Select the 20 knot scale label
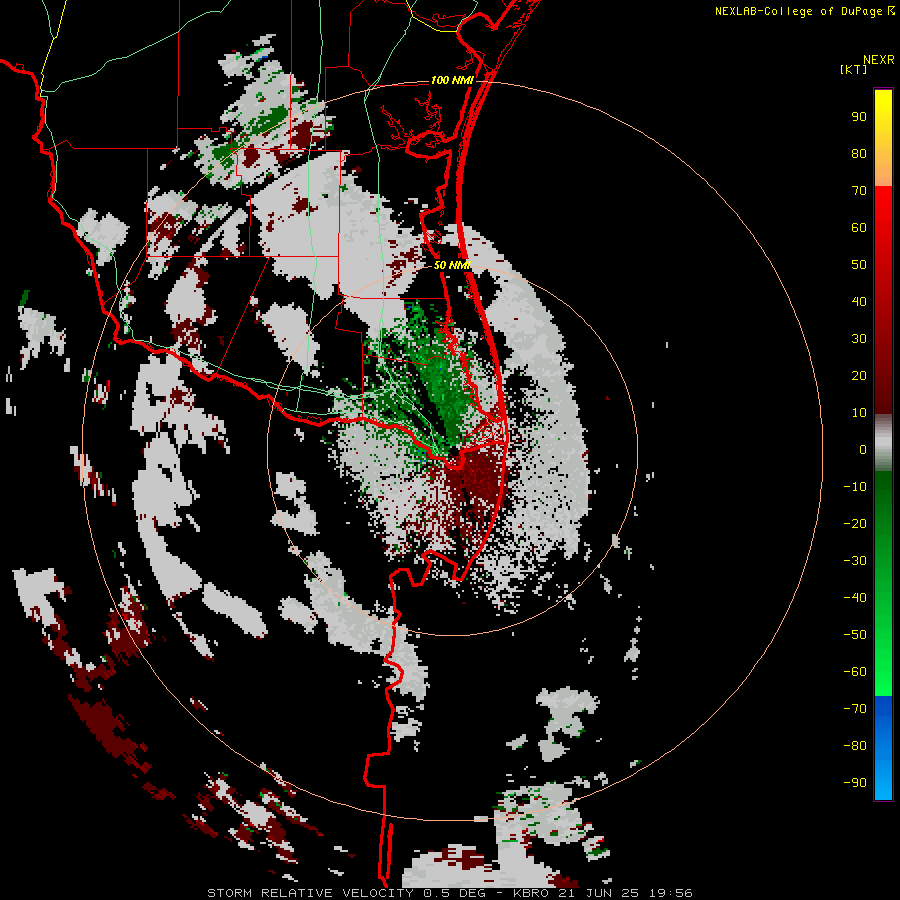 pos(859,376)
